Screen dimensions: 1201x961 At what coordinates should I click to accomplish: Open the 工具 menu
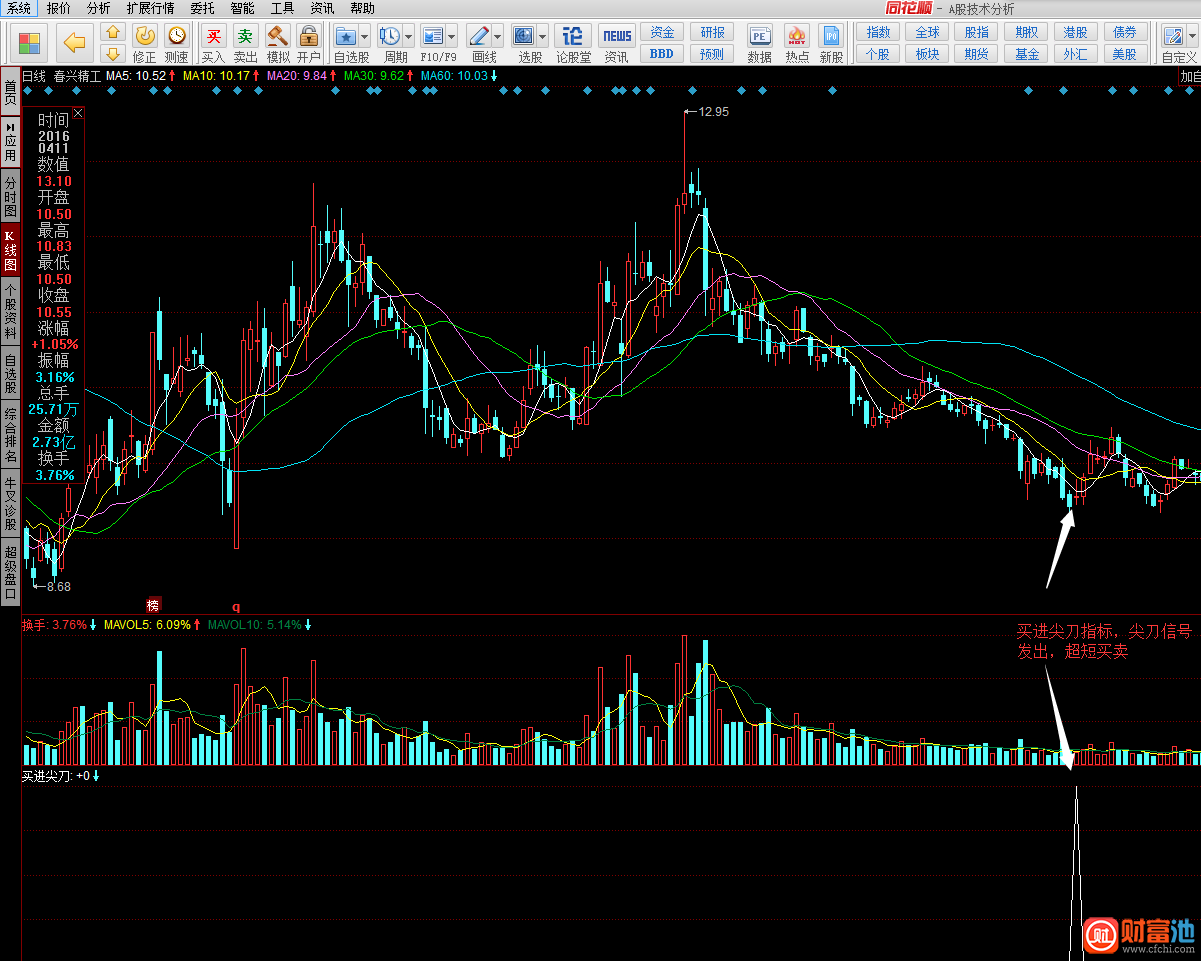pyautogui.click(x=282, y=8)
